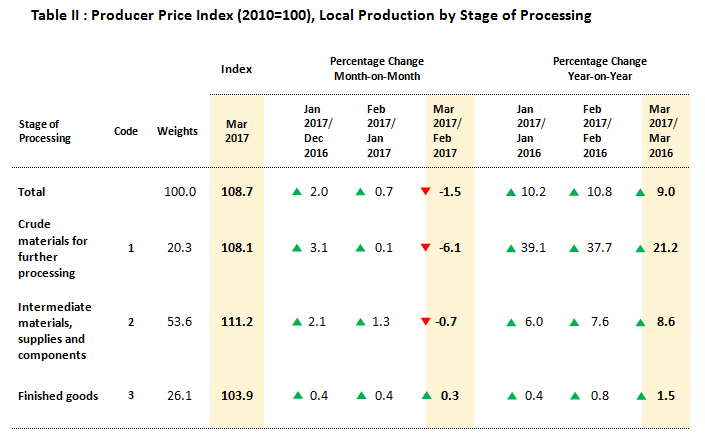This screenshot has height=441, width=705.
Task: Select the highlighted 108.7 Total index cell
Action: [236, 191]
